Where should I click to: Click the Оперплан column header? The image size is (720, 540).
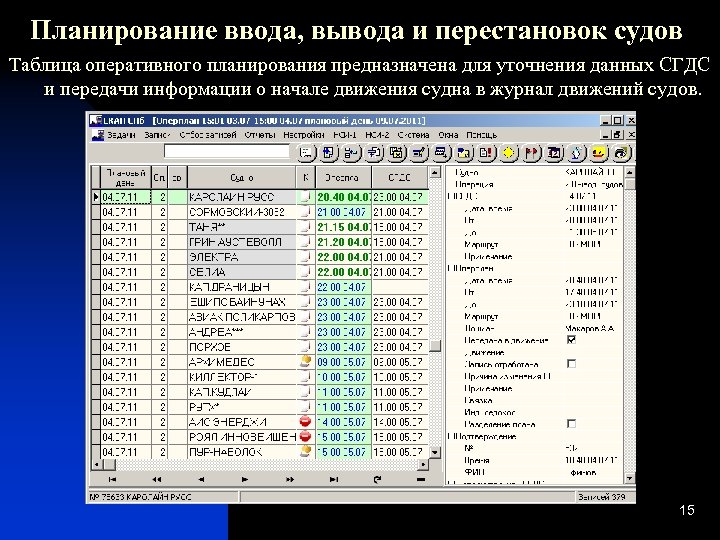tap(343, 178)
